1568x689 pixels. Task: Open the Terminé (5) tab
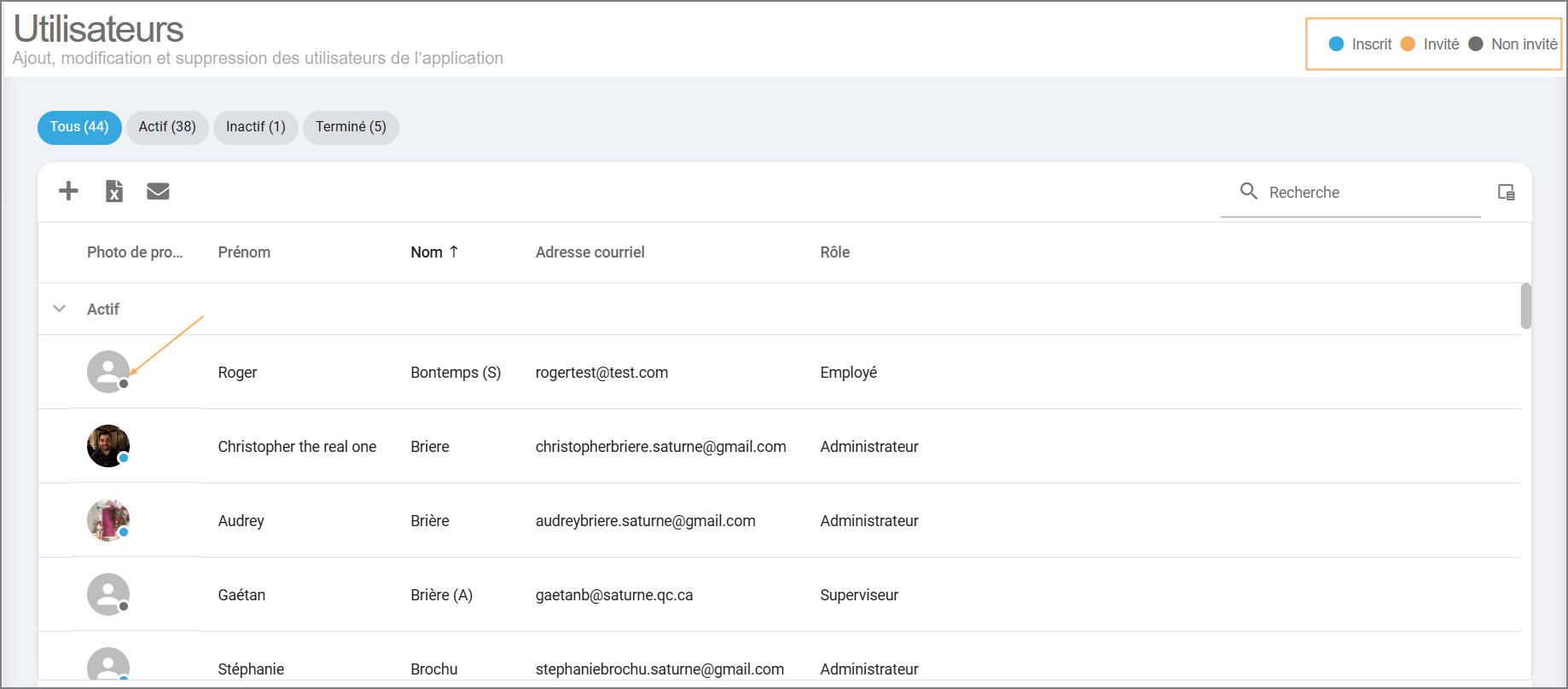click(x=351, y=127)
